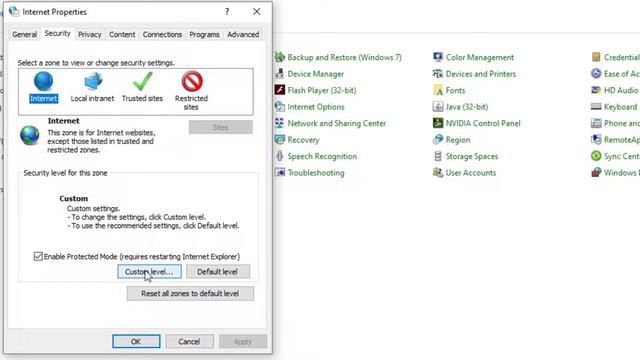This screenshot has height=360, width=640.
Task: Click the Fonts icon
Action: (x=438, y=90)
